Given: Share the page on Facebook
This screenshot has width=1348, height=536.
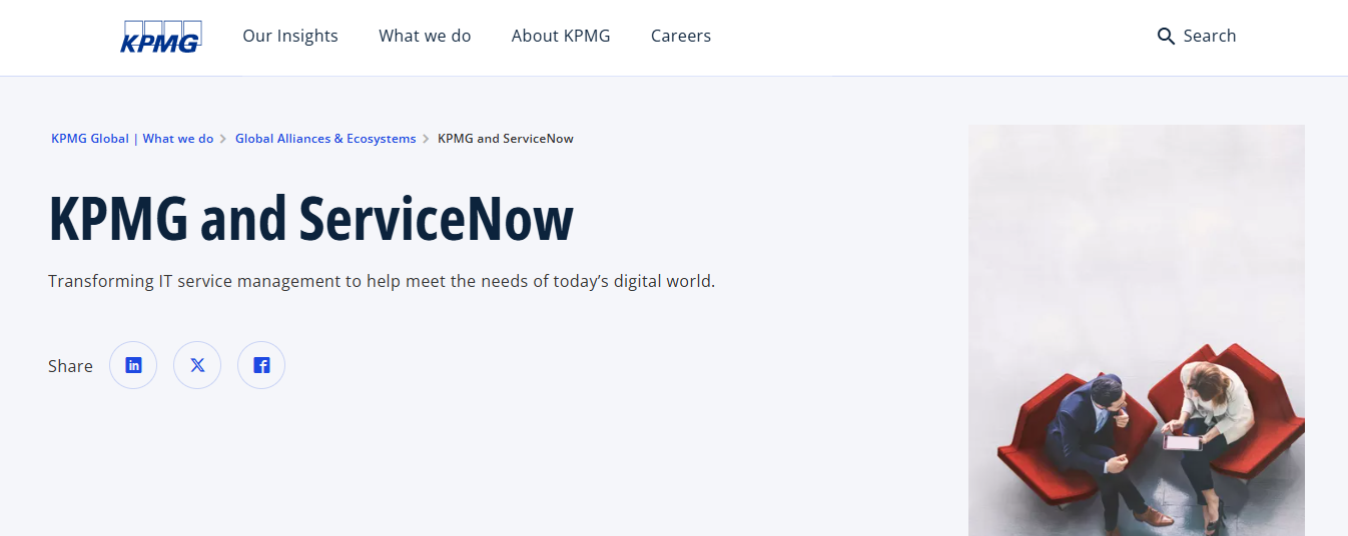Looking at the screenshot, I should point(261,365).
